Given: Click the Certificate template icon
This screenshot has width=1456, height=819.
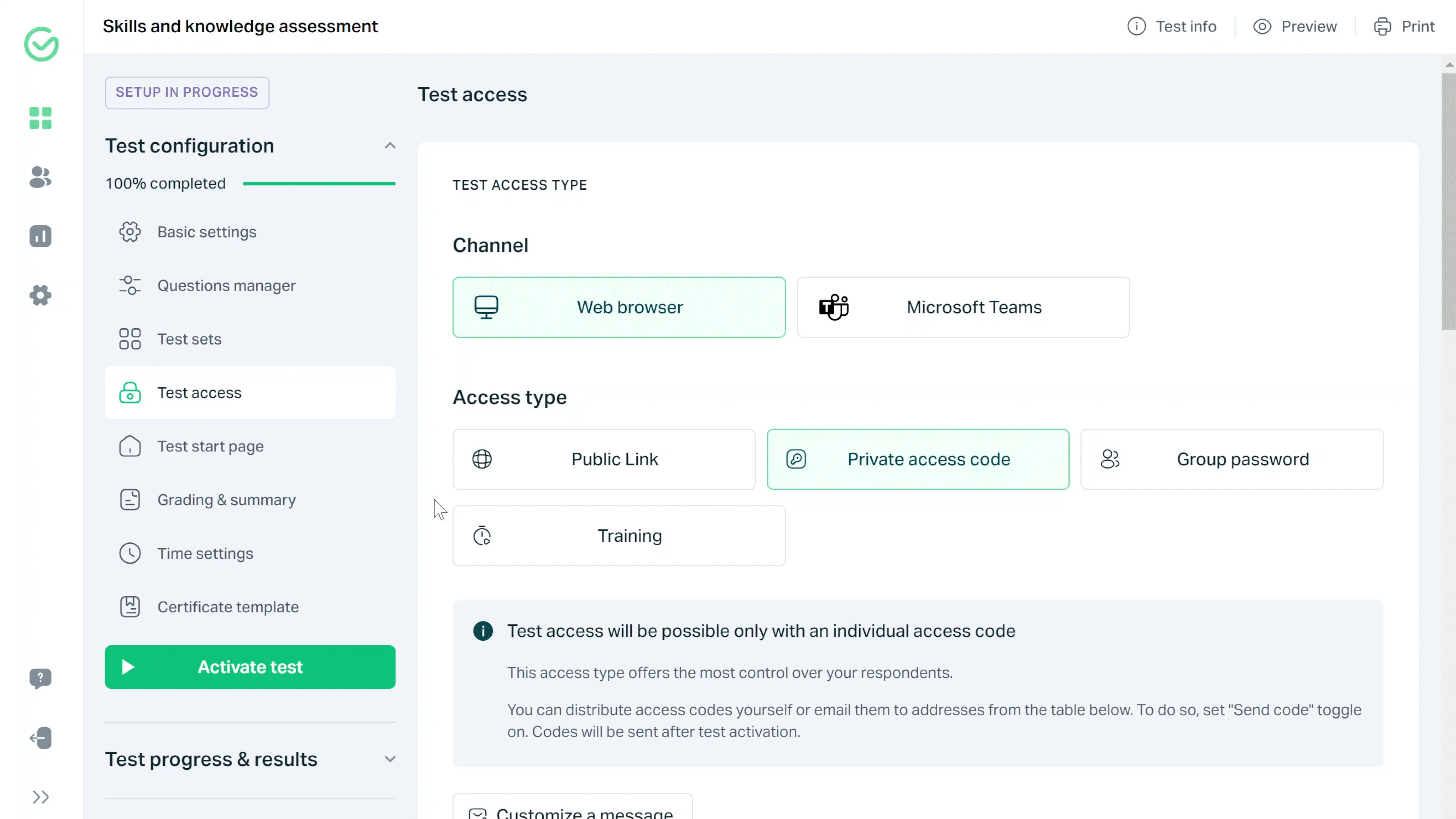Looking at the screenshot, I should (130, 607).
